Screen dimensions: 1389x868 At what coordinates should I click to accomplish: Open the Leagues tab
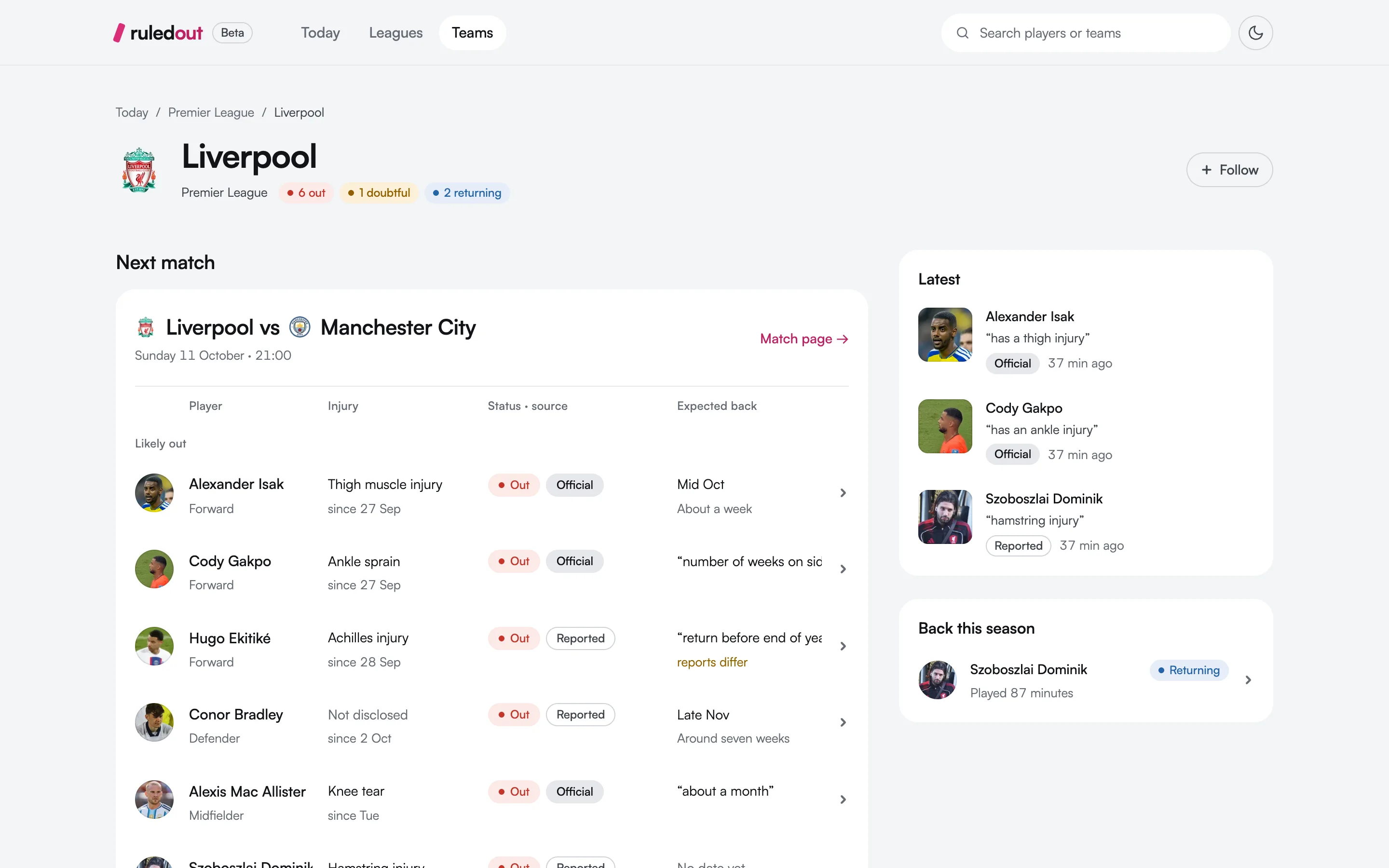pos(395,33)
